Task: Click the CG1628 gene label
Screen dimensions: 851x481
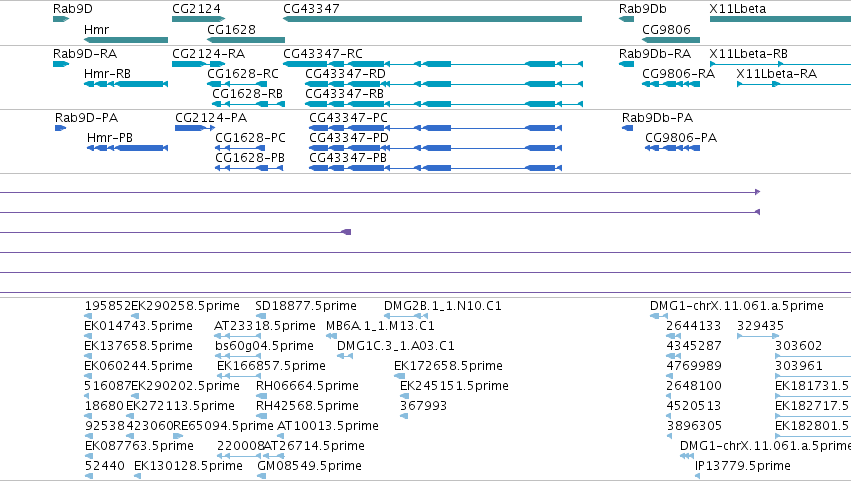Action: pyautogui.click(x=231, y=29)
